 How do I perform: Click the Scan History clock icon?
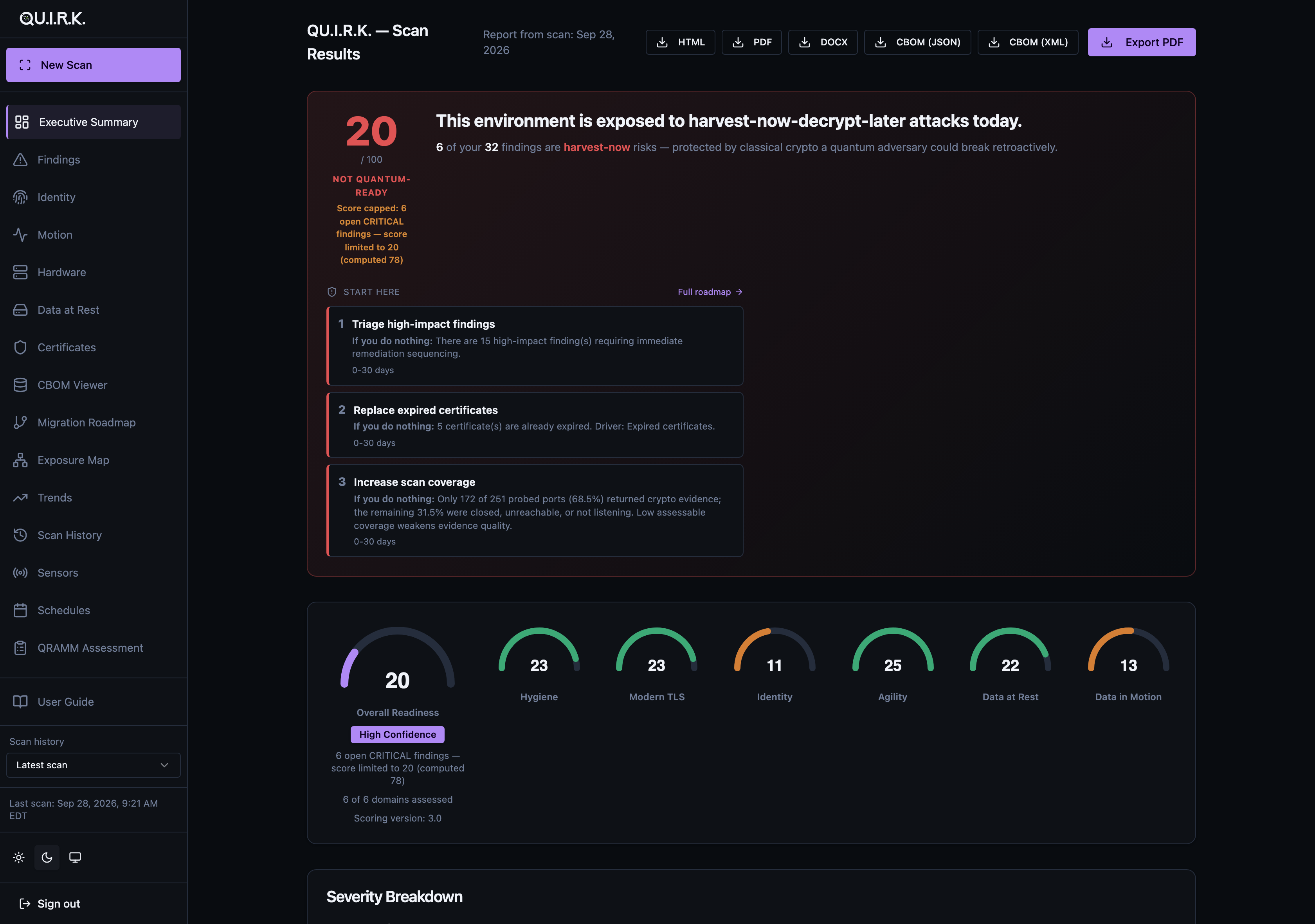[21, 535]
